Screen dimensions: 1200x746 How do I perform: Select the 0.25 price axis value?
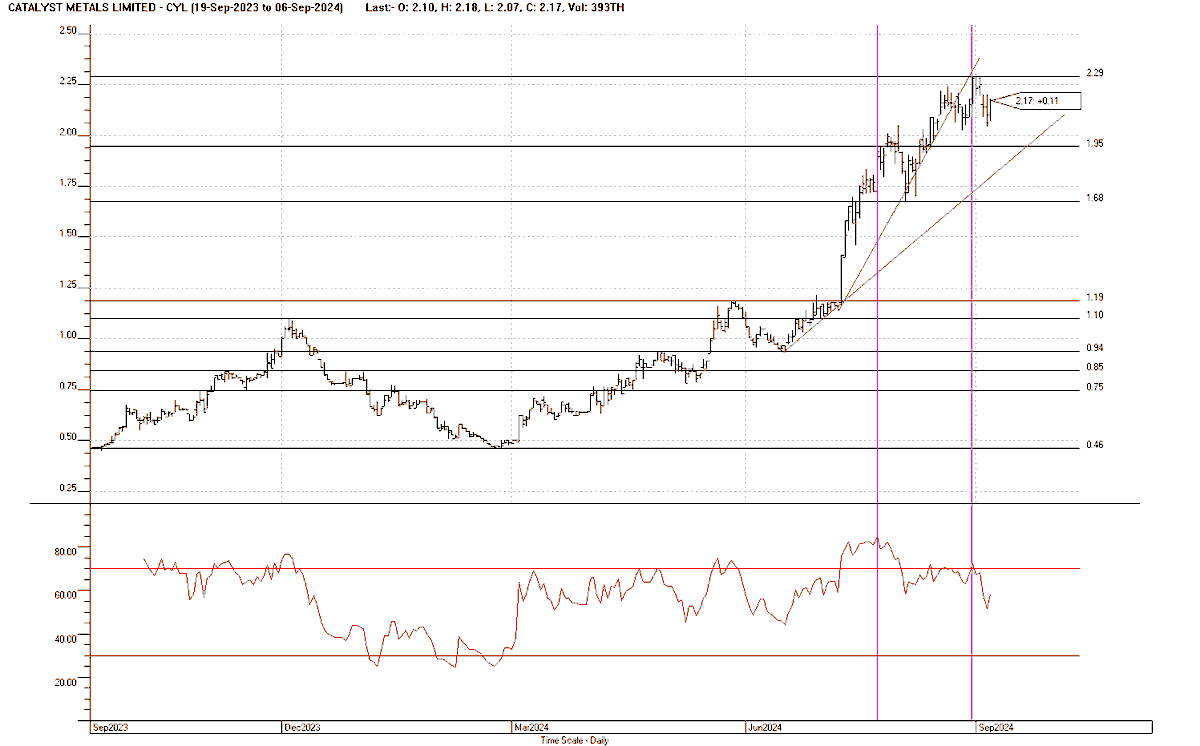tap(68, 488)
